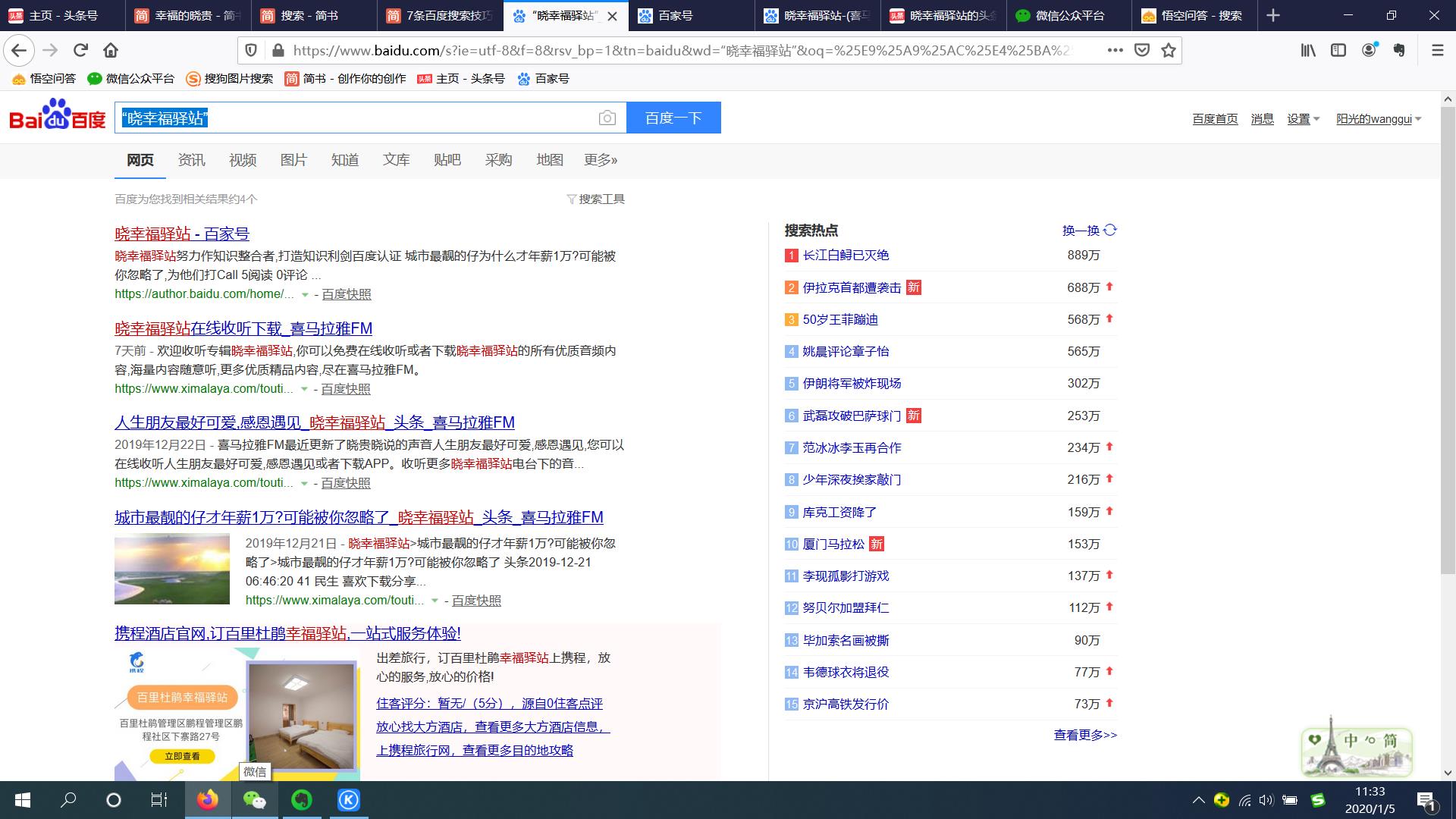Open the browser home page icon
This screenshot has width=1456, height=819.
point(111,51)
